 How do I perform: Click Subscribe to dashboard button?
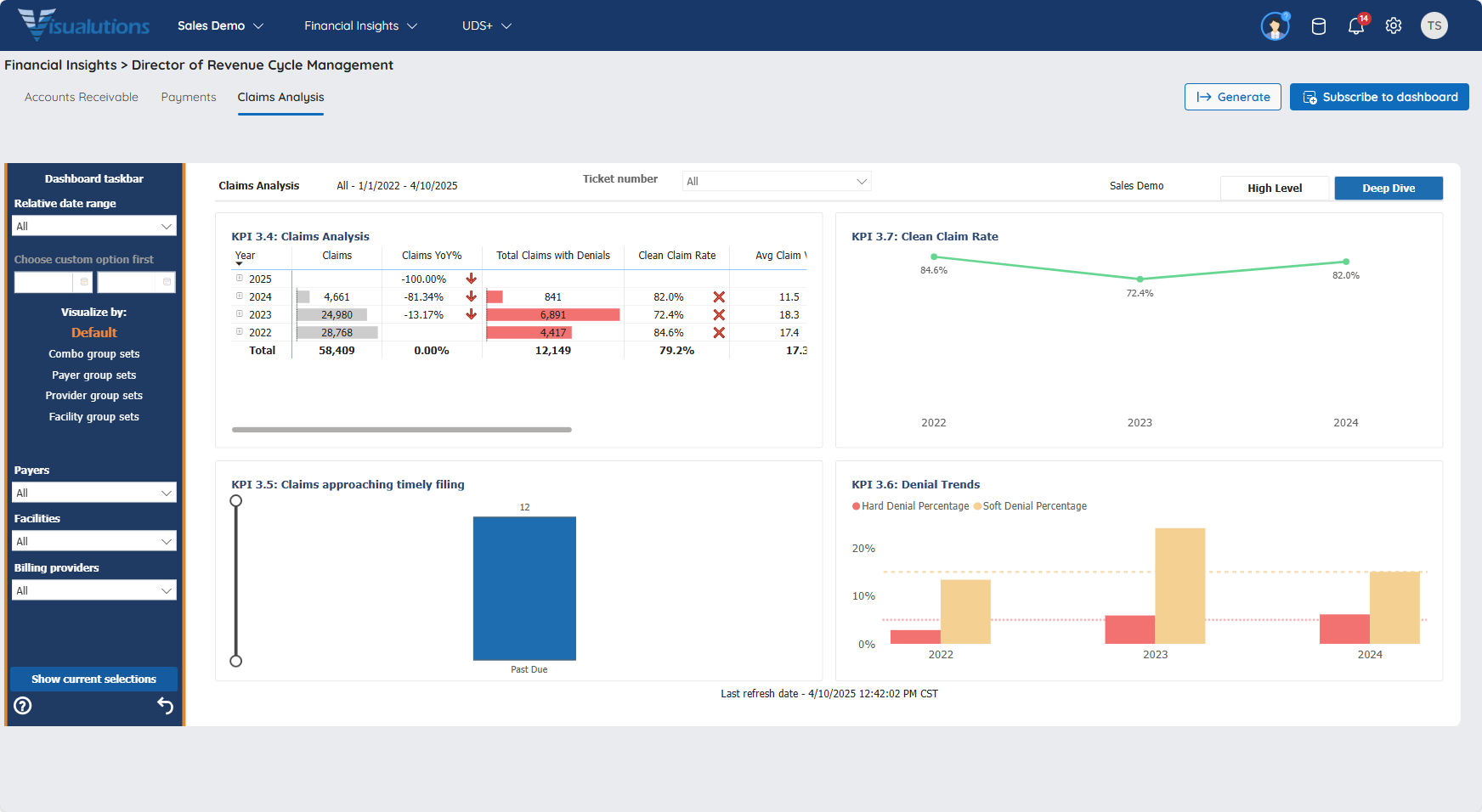pyautogui.click(x=1379, y=97)
